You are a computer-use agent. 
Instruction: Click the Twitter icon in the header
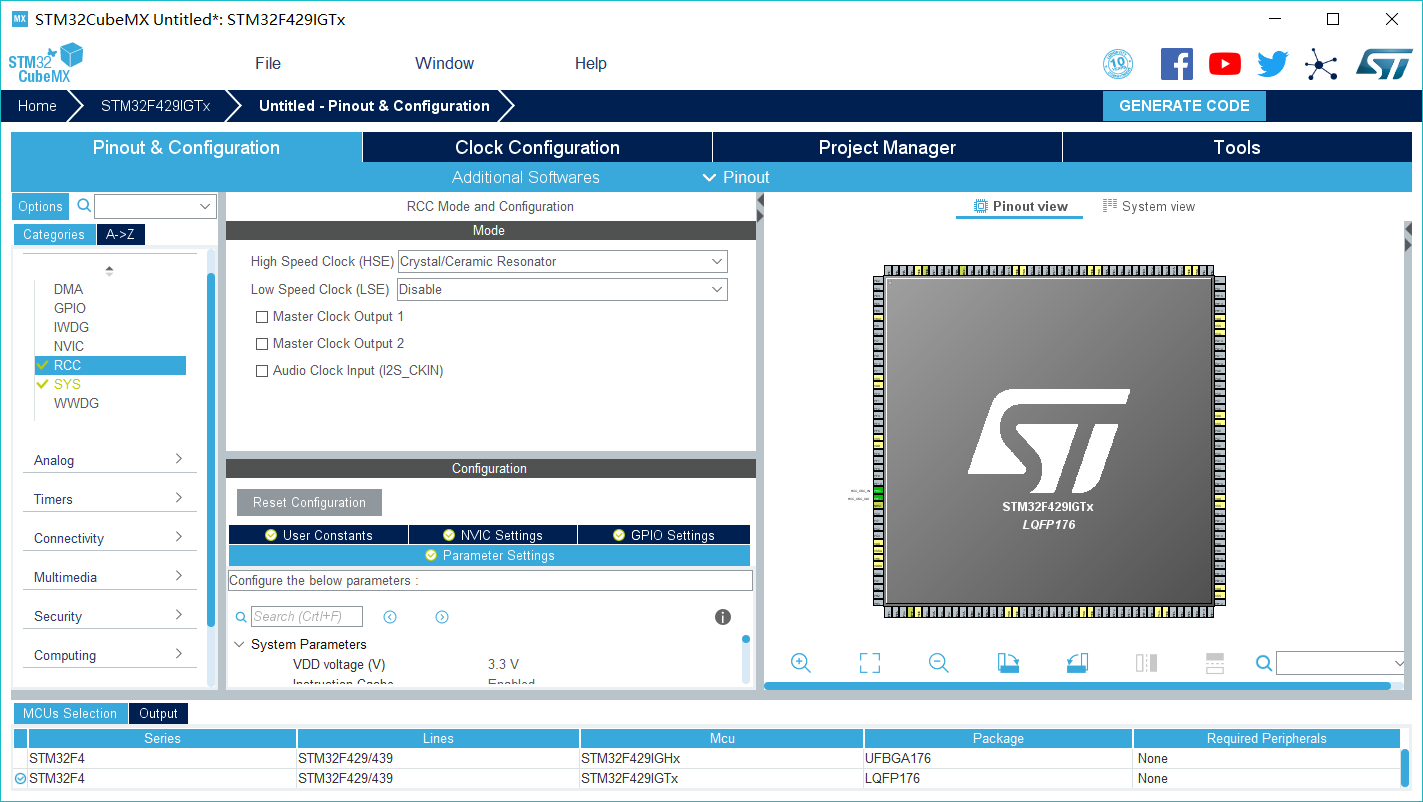point(1272,63)
